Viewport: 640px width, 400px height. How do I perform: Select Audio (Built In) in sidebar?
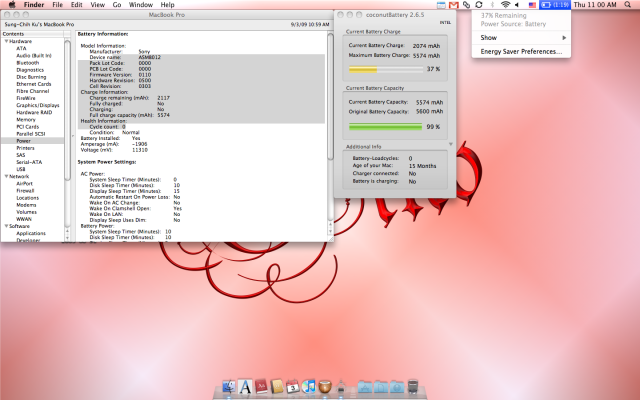[34, 56]
